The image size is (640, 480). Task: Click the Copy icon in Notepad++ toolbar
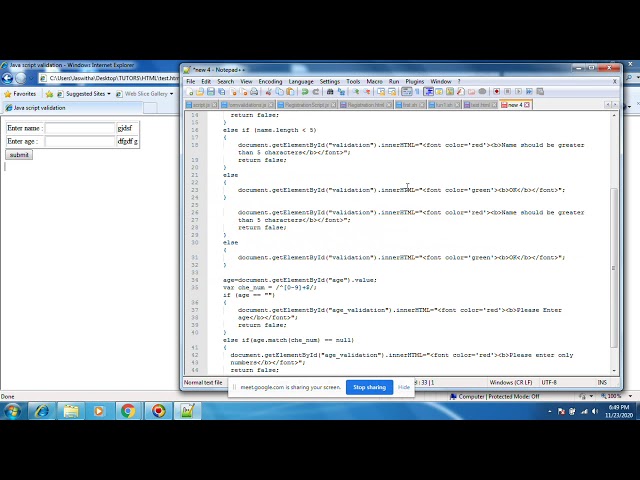[280, 92]
